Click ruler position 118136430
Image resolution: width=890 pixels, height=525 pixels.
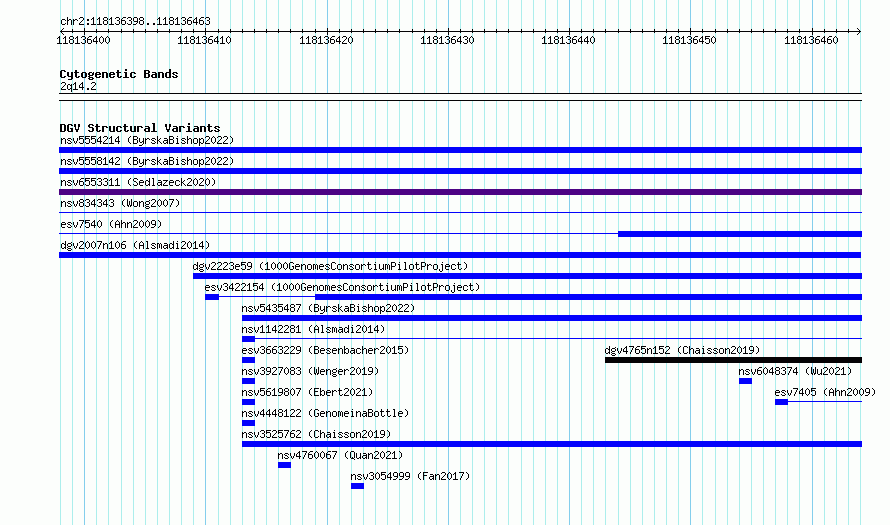(x=447, y=40)
